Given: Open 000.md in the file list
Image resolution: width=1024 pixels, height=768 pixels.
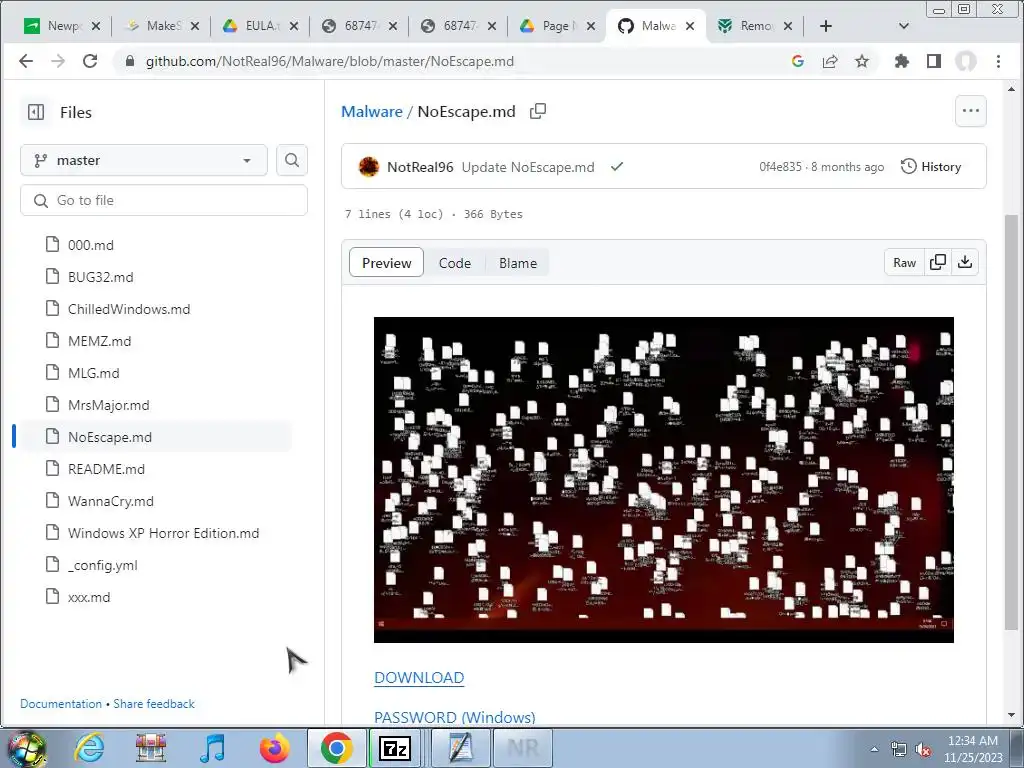Looking at the screenshot, I should 91,245.
